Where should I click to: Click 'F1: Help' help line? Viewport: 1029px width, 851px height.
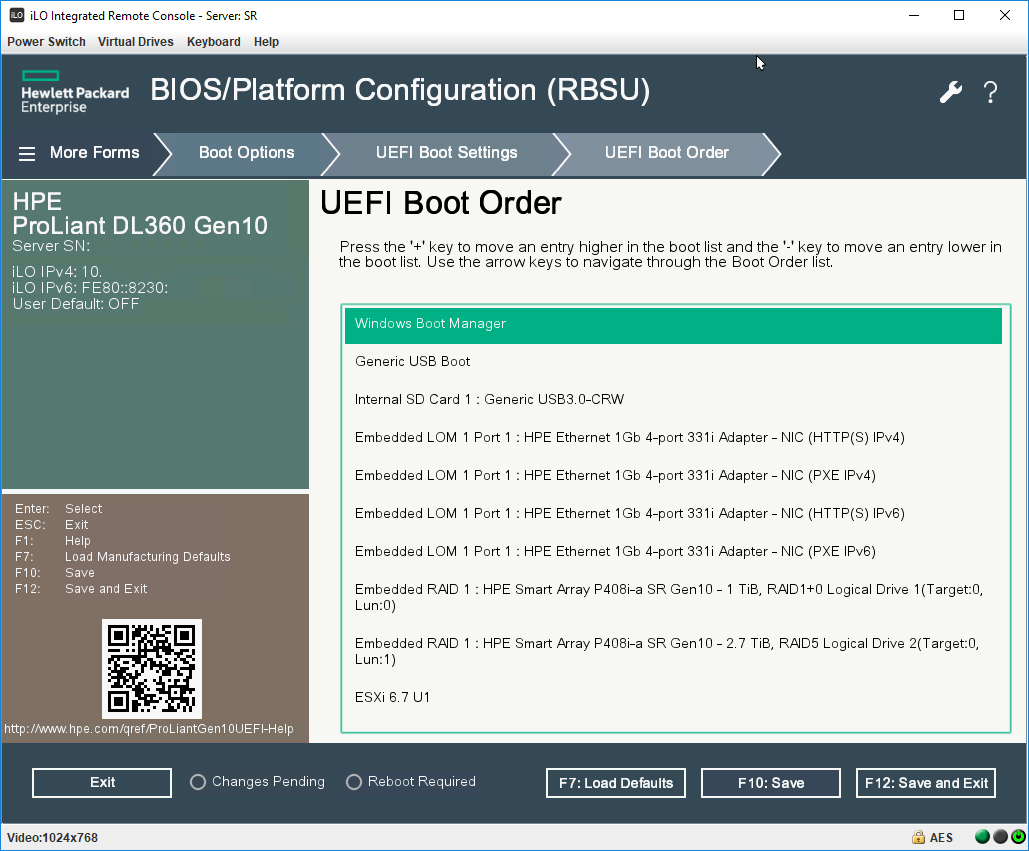[52, 541]
